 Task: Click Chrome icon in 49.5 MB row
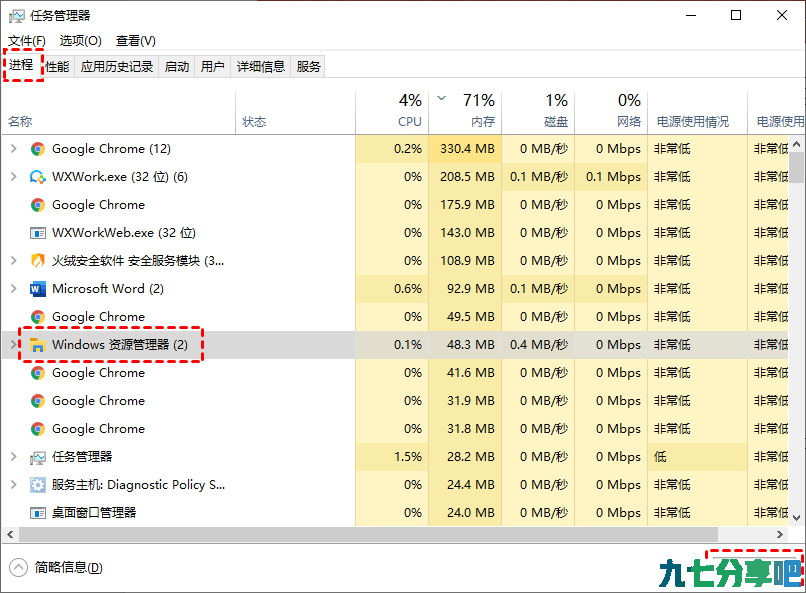click(x=38, y=317)
